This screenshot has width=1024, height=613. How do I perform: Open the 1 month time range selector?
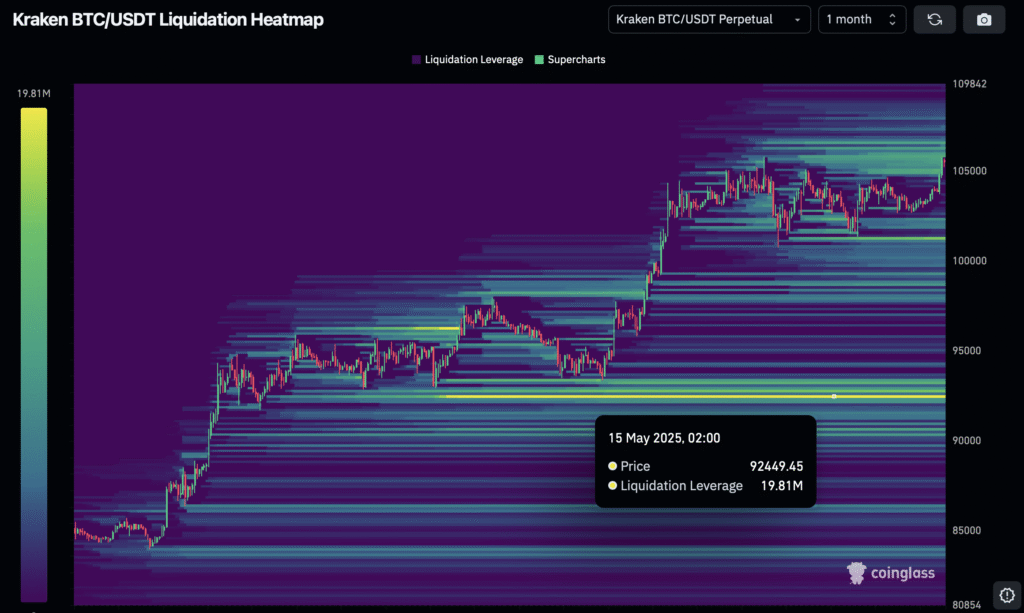coord(861,20)
